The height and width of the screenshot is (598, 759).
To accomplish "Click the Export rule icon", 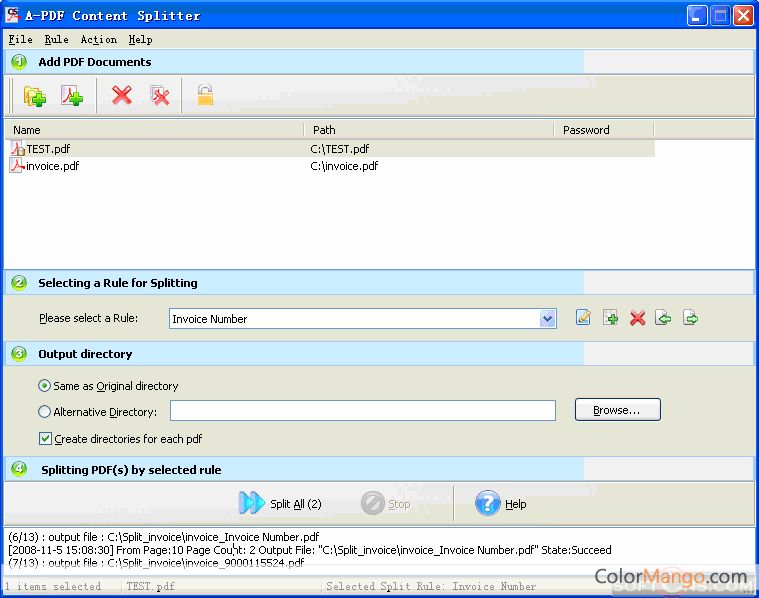I will tap(690, 318).
